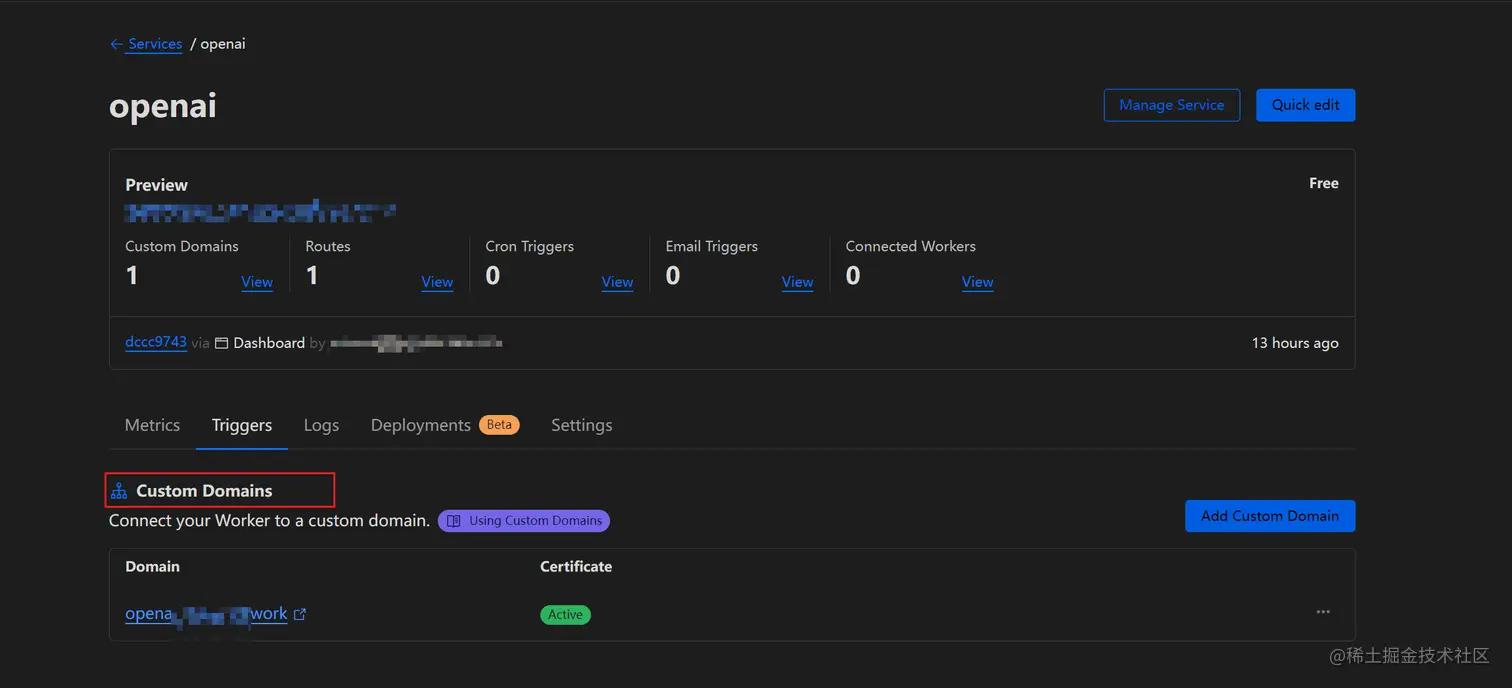Click the Domain column header
This screenshot has height=688, width=1512.
point(152,566)
